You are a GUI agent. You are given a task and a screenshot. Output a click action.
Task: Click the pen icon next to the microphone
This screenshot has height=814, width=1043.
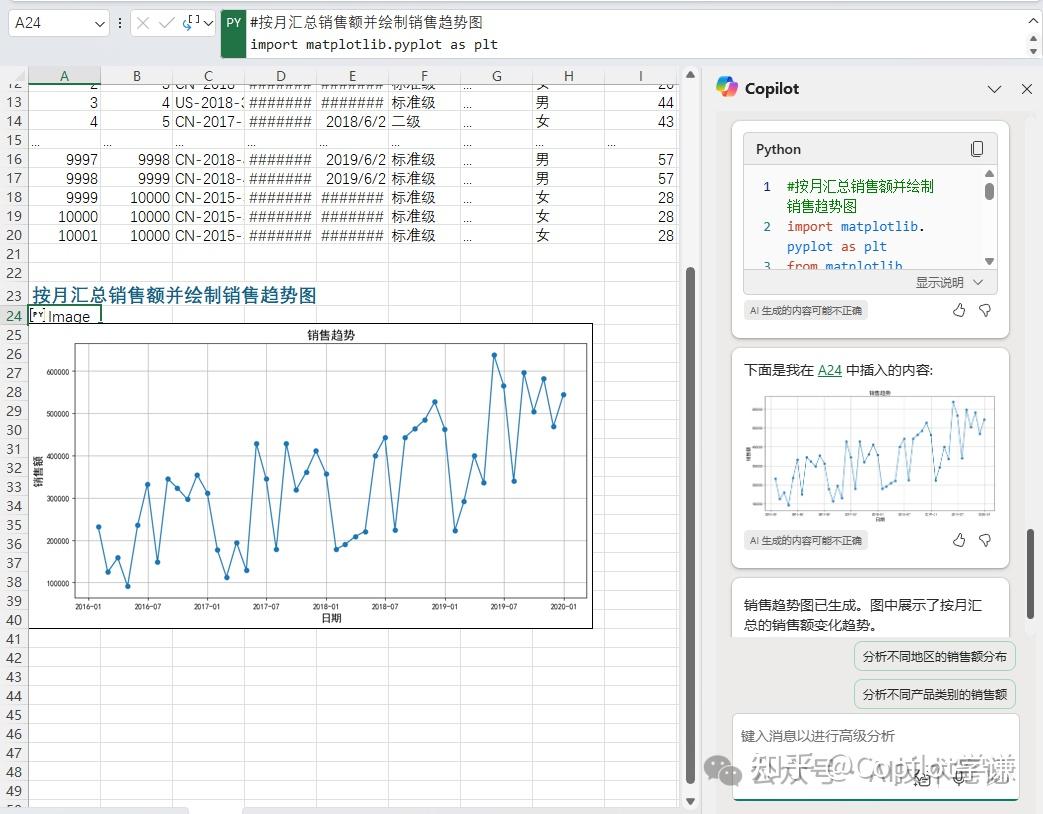point(921,779)
